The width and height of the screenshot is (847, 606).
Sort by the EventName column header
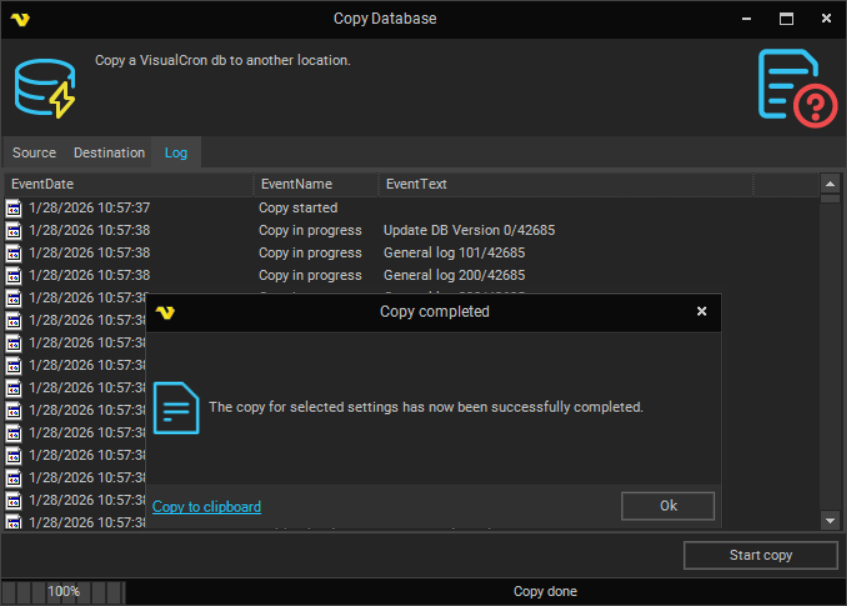coord(315,184)
